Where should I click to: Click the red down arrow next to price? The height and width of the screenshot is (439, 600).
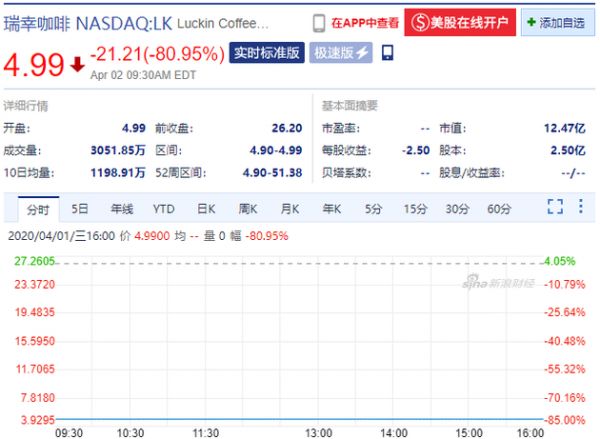[77, 66]
